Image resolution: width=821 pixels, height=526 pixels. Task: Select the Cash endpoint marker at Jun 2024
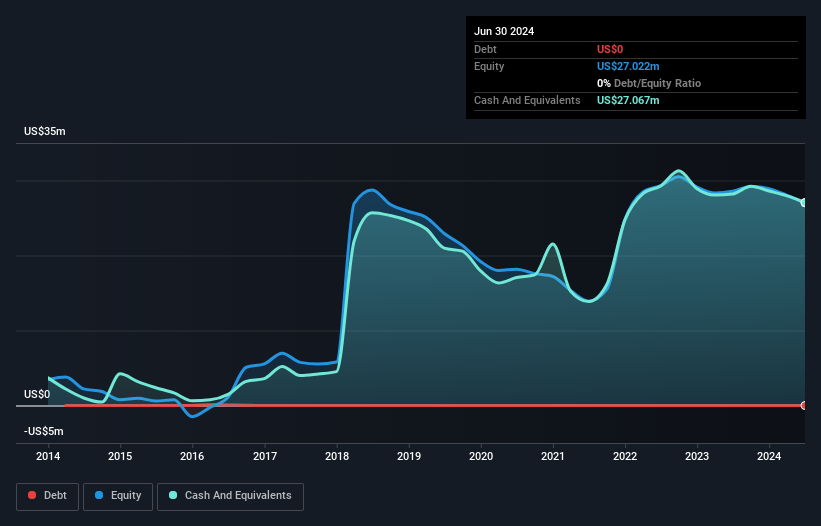[804, 203]
